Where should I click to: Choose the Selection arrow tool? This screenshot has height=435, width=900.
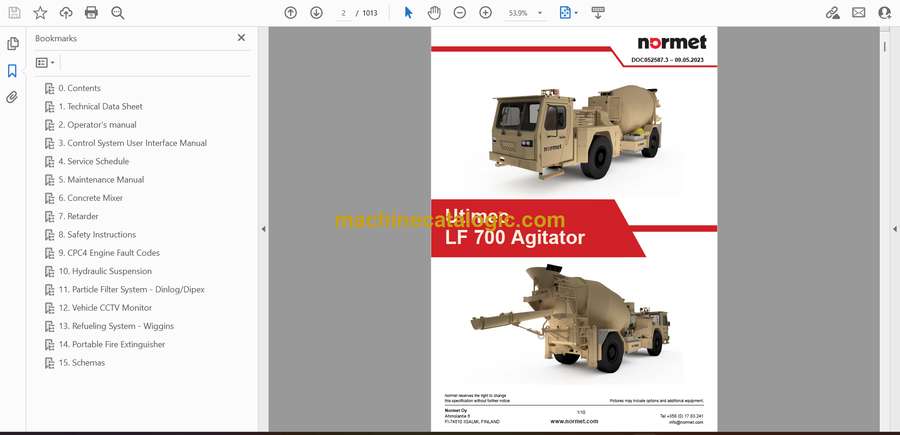[x=408, y=13]
